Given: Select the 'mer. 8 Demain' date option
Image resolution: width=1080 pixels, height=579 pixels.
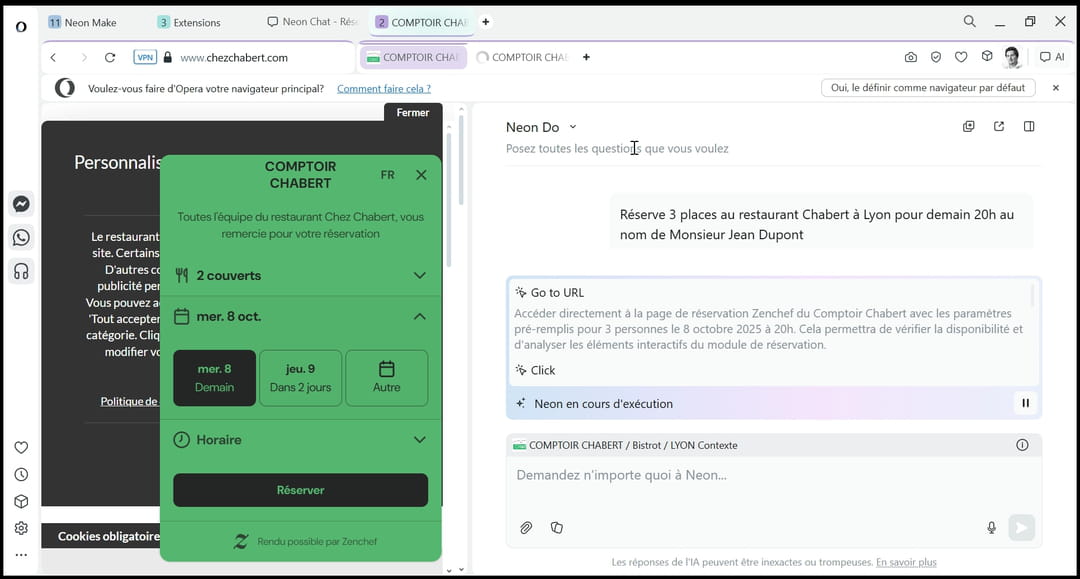Looking at the screenshot, I should tap(215, 378).
